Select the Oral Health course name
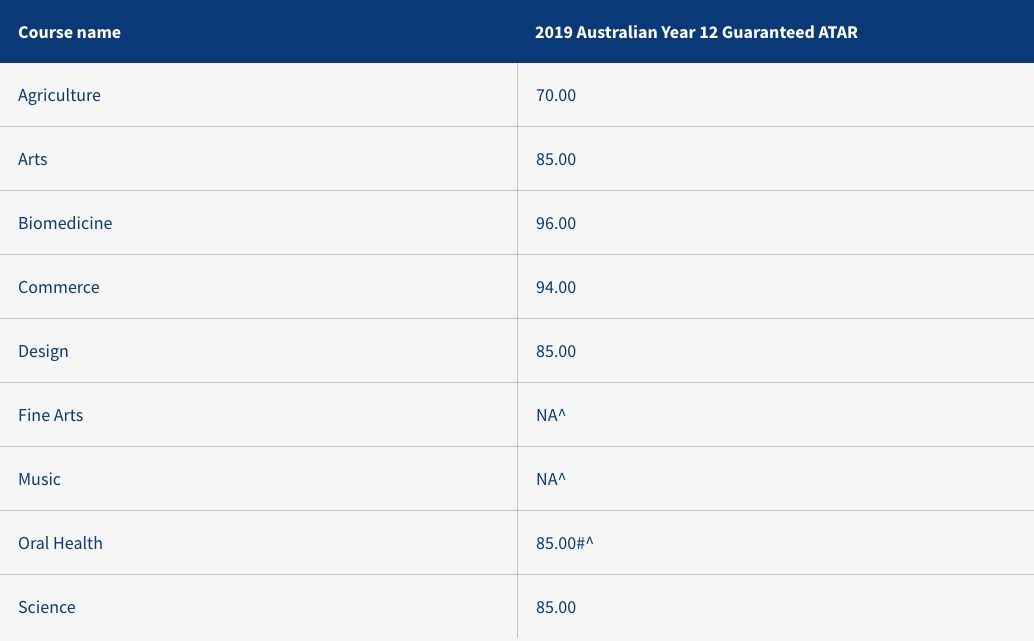1034x641 pixels. click(60, 543)
